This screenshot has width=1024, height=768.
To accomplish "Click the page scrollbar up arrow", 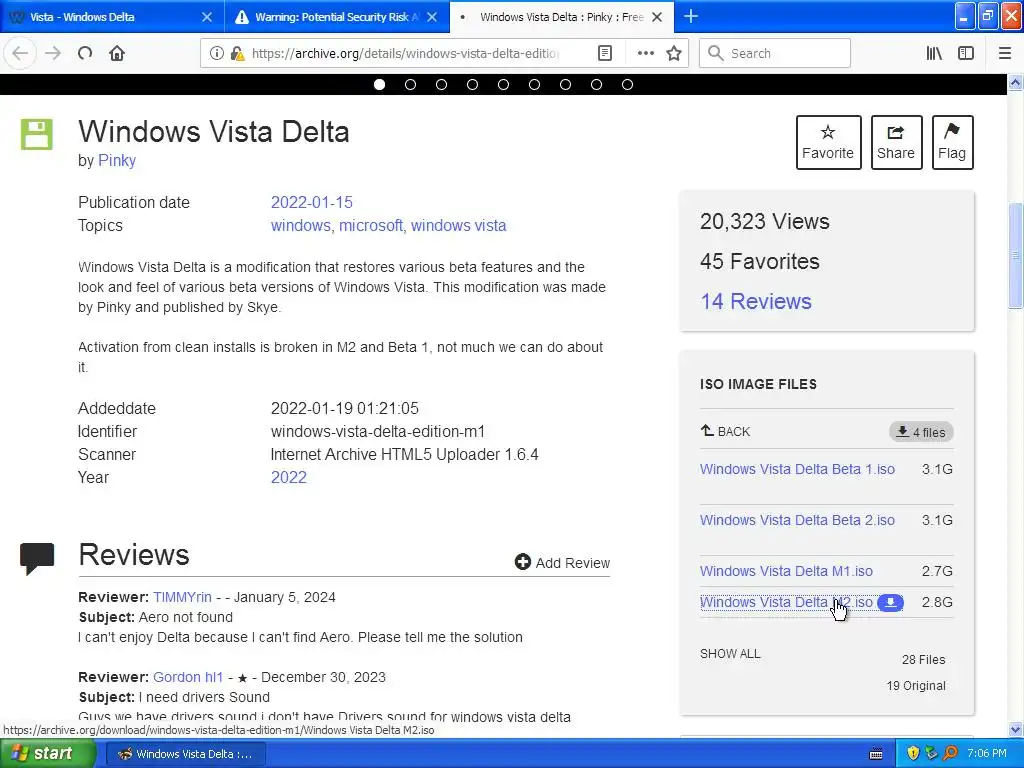I will point(1015,82).
